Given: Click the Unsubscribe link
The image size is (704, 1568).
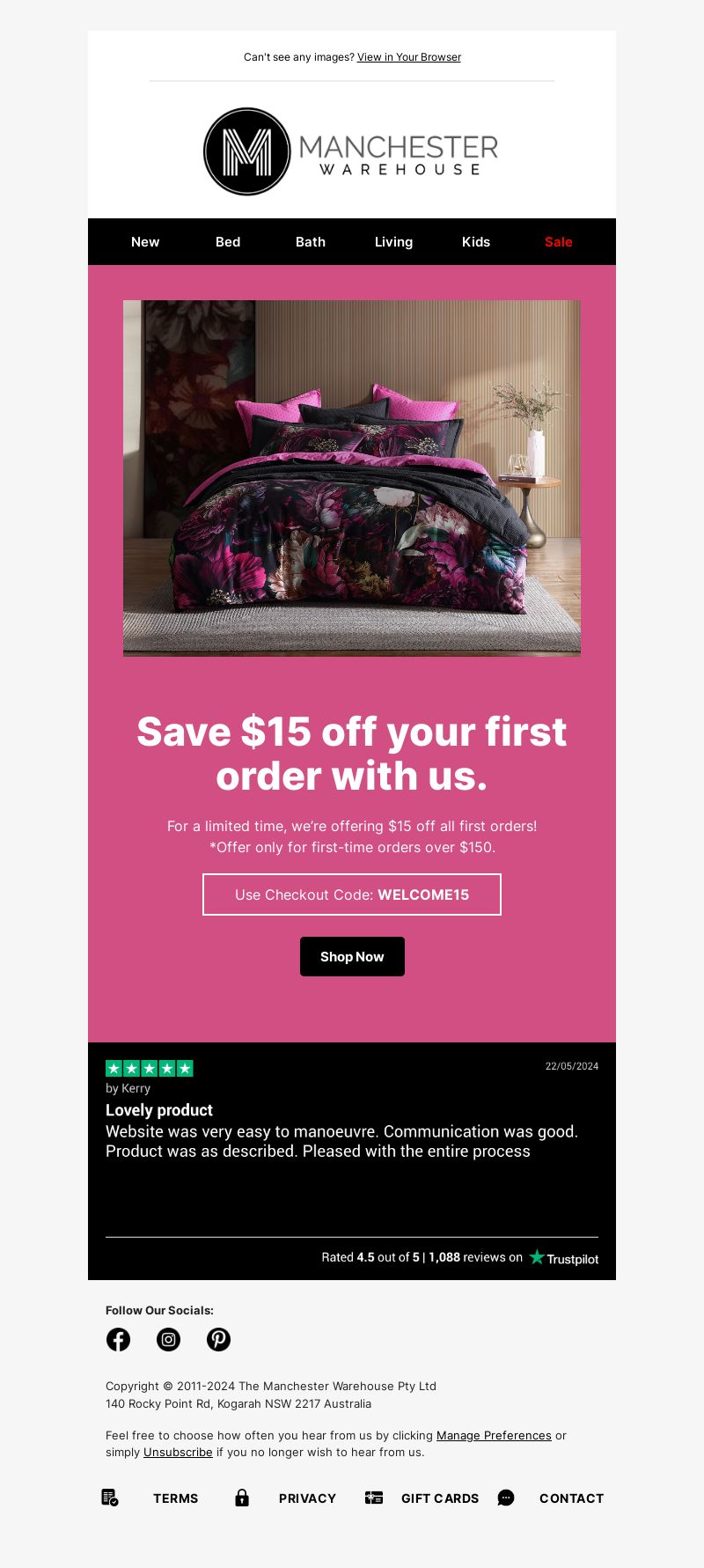Looking at the screenshot, I should 178,1452.
